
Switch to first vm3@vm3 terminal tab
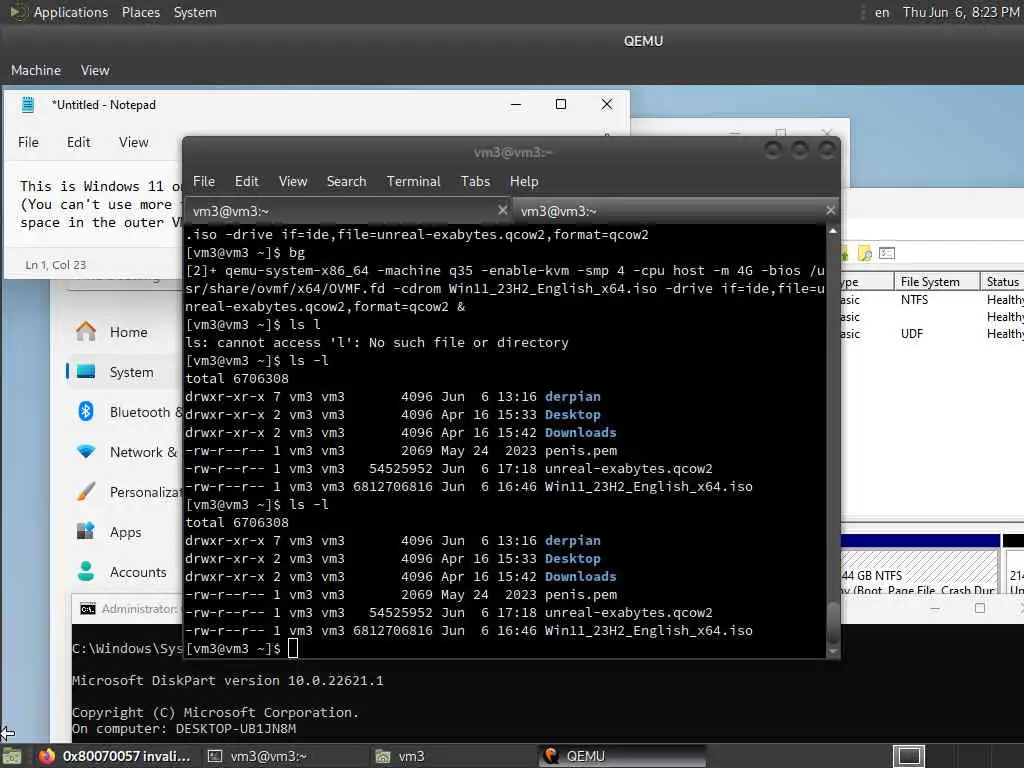coord(349,211)
